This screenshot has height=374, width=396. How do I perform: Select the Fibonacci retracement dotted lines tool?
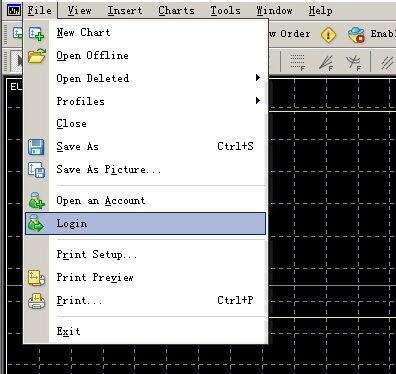pos(297,62)
